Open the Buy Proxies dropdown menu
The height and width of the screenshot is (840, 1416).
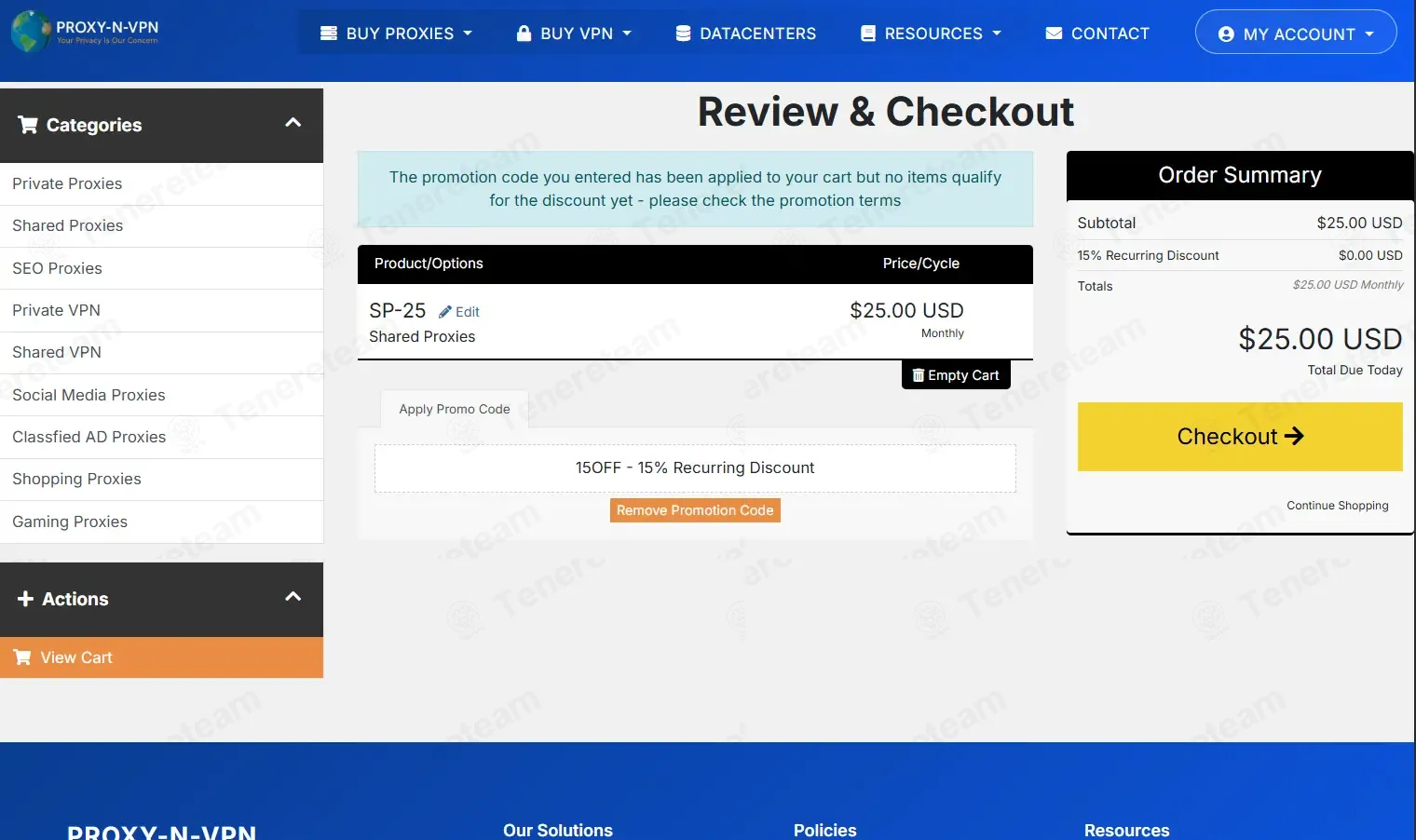[x=397, y=34]
